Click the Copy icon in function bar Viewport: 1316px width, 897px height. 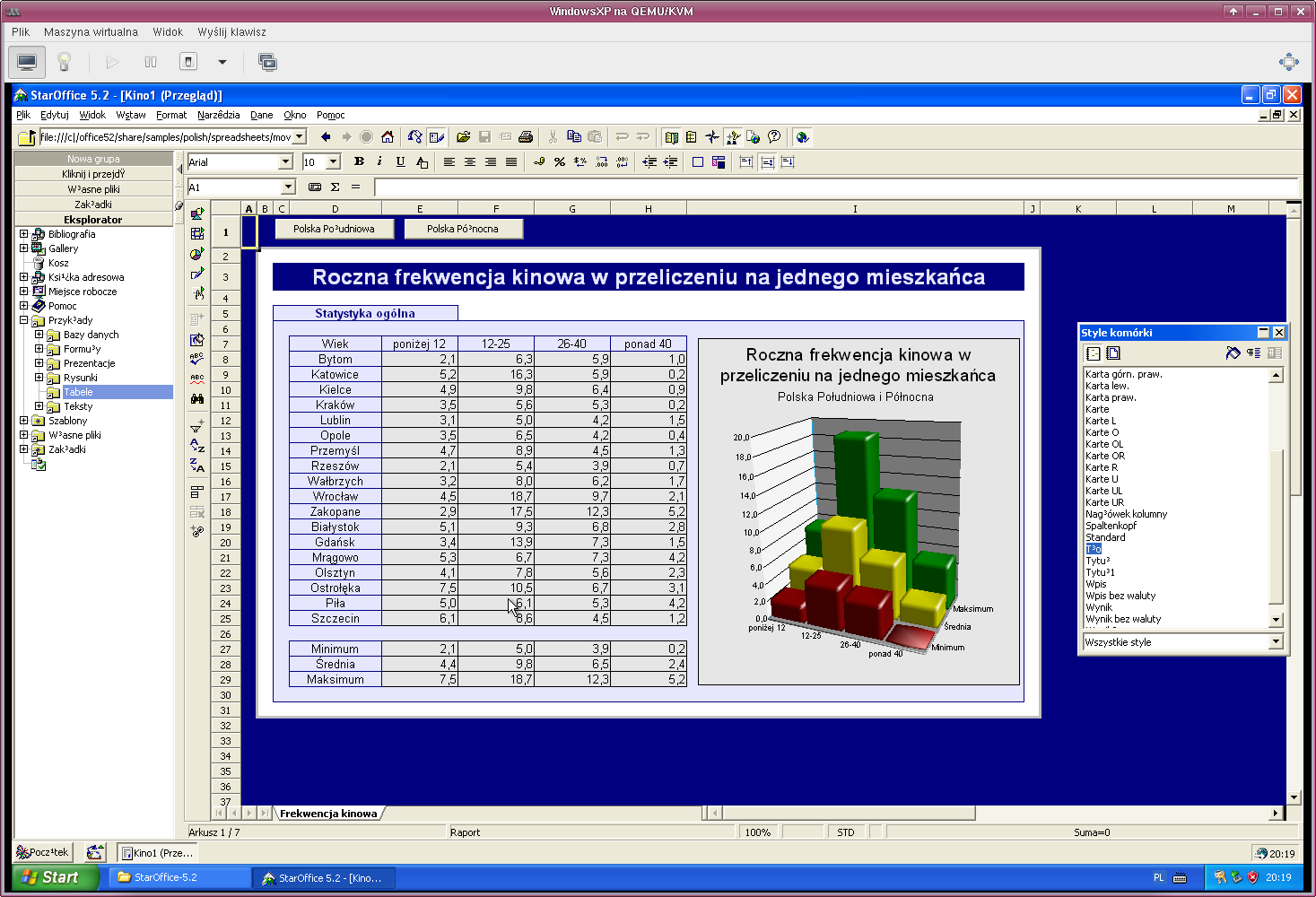574,137
